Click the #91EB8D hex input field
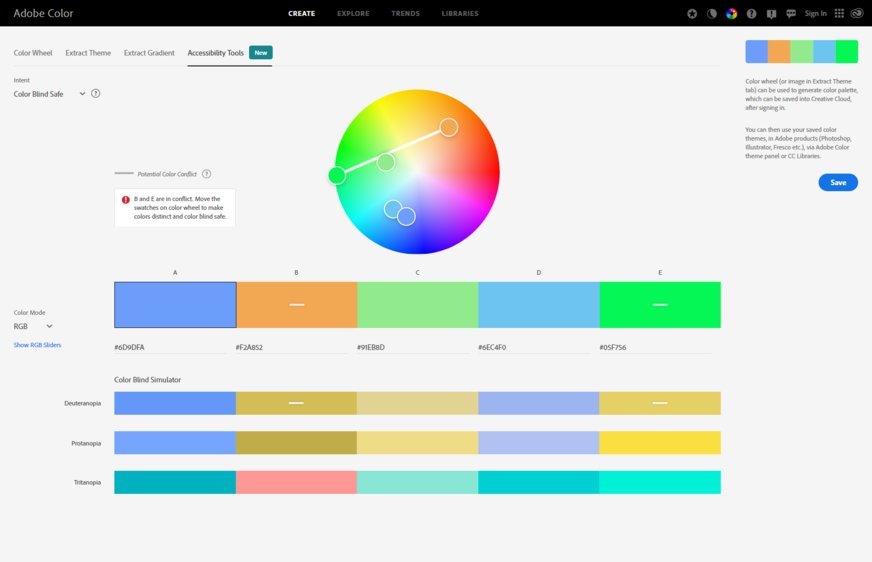This screenshot has width=872, height=562. [417, 348]
